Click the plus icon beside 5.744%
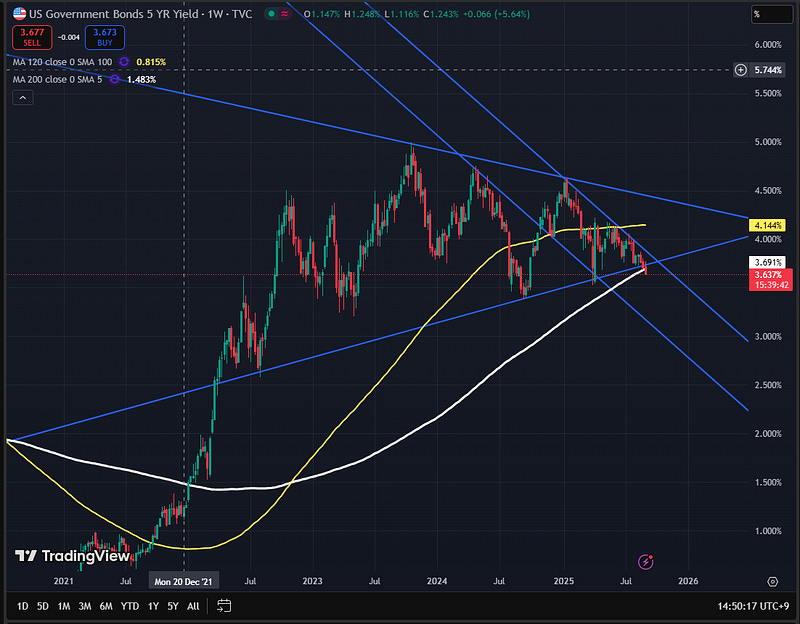Image resolution: width=800 pixels, height=624 pixels. (x=740, y=70)
